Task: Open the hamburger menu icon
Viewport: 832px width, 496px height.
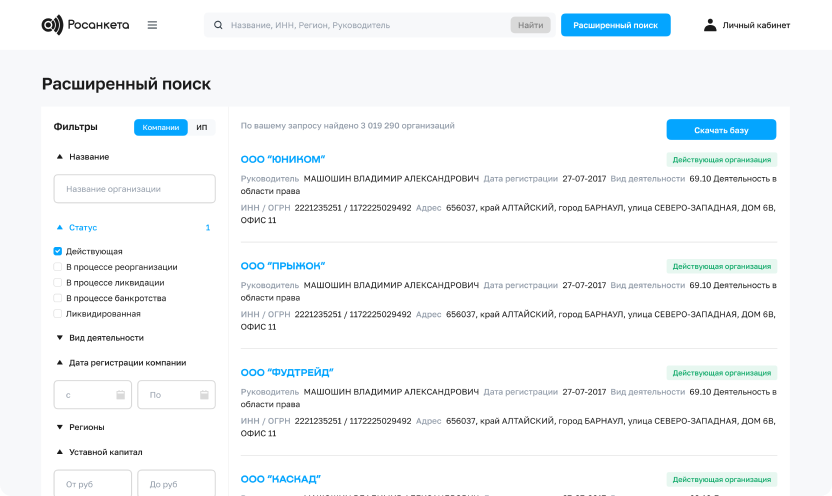Action: pyautogui.click(x=152, y=25)
